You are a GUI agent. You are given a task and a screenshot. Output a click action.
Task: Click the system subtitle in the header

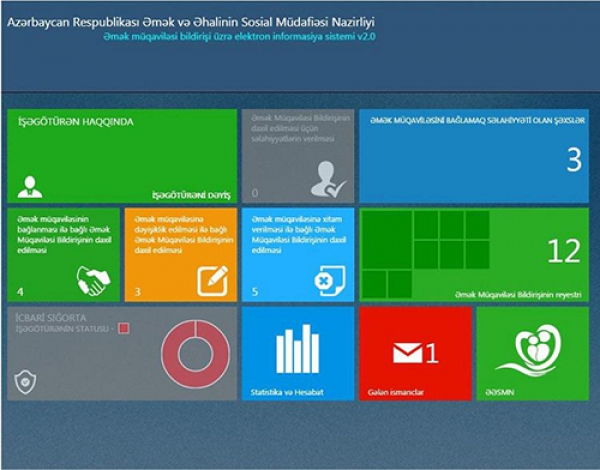(245, 37)
